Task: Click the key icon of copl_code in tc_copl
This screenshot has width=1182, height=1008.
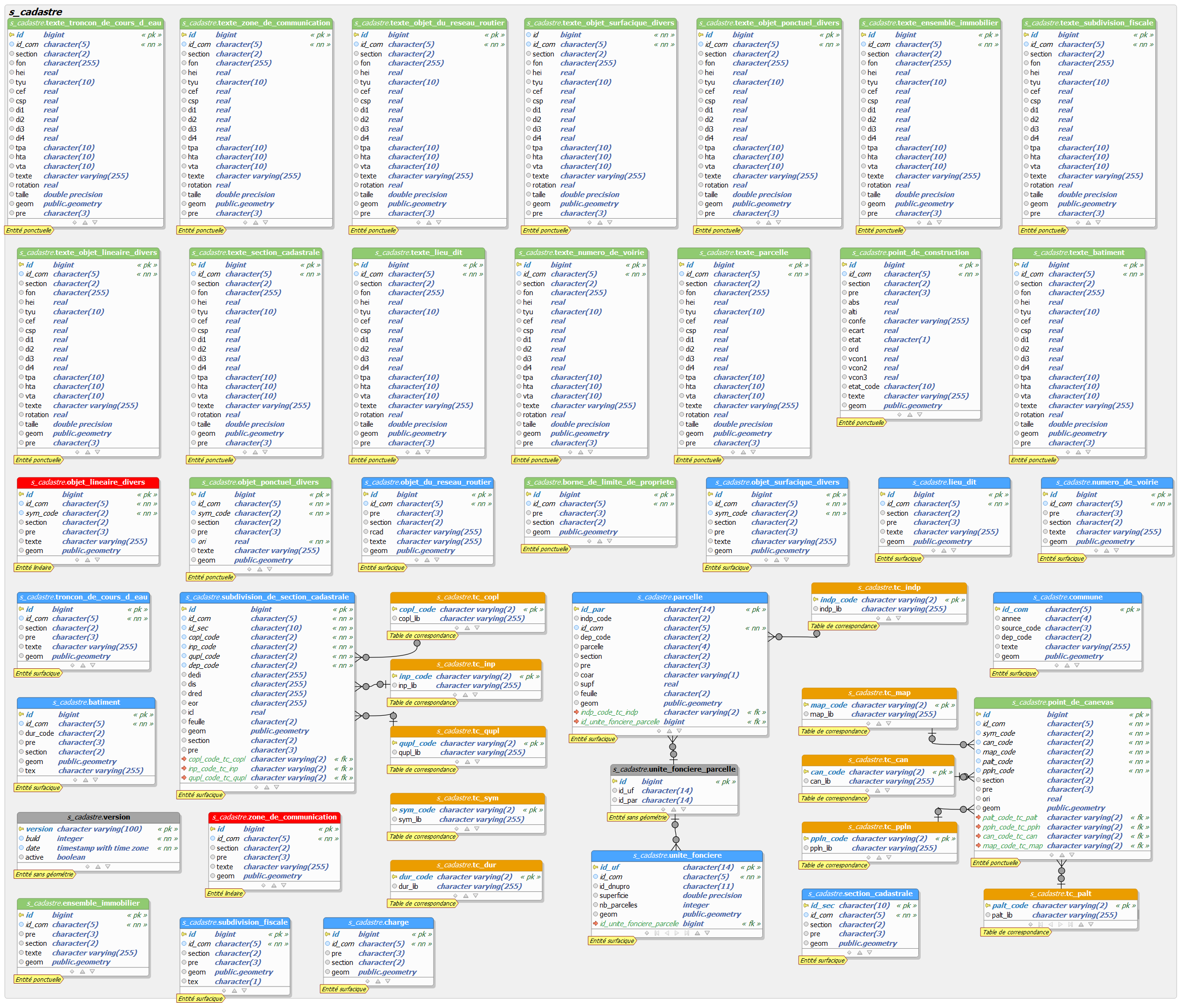Action: point(394,609)
